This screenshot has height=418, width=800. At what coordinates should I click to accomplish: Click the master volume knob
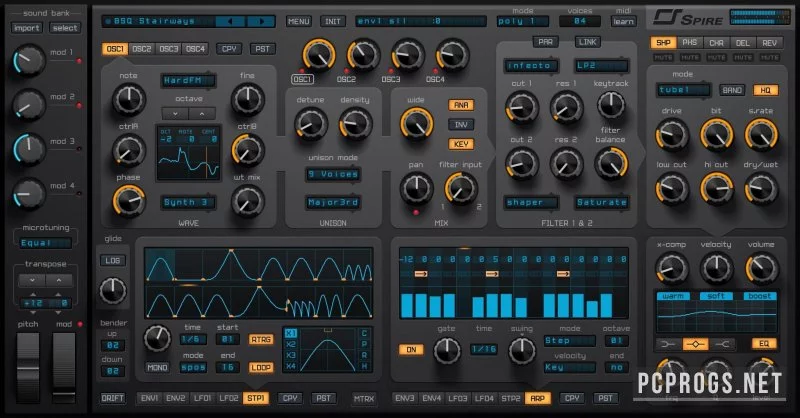762,268
